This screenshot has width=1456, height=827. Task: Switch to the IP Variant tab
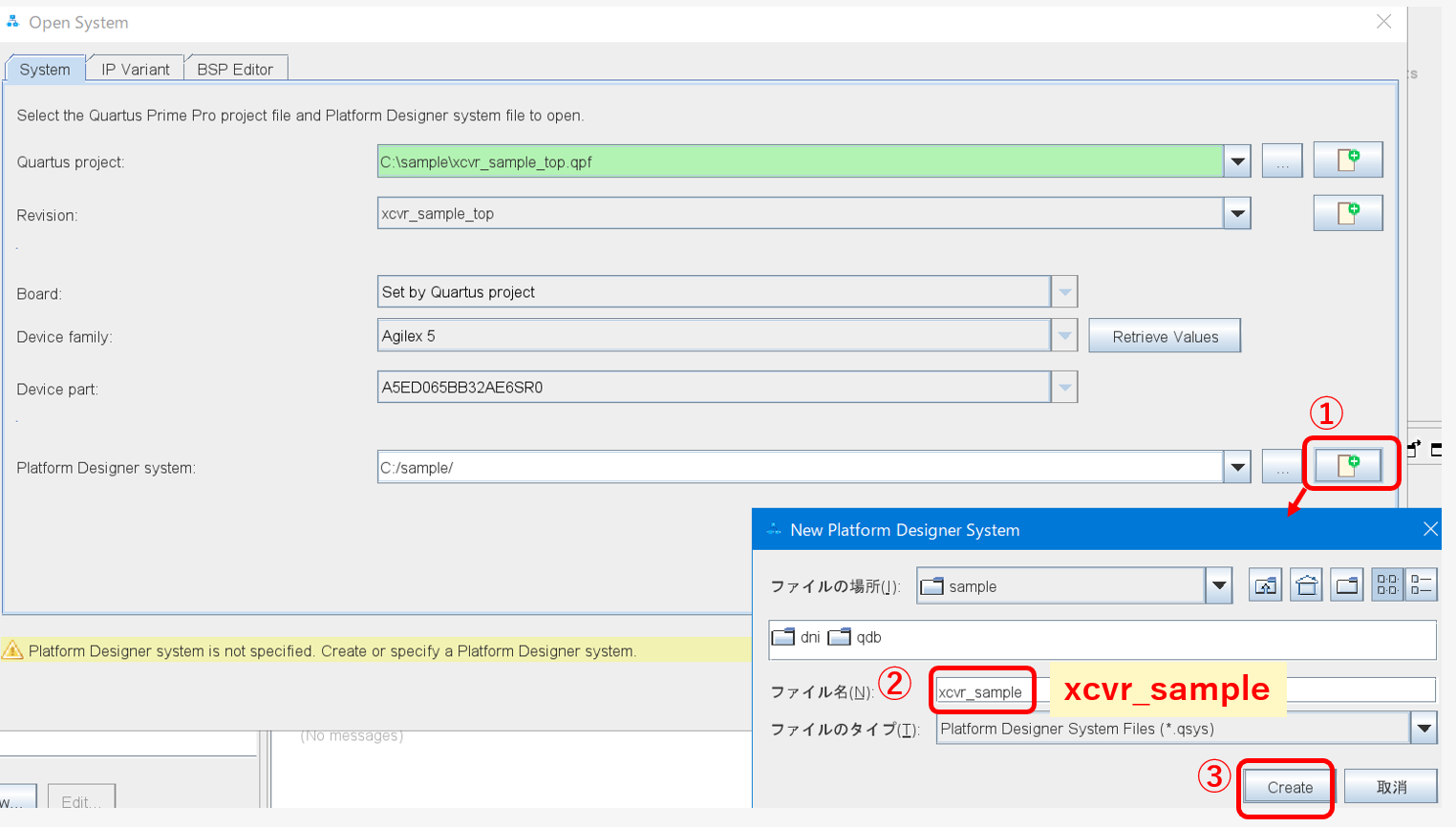tap(135, 69)
